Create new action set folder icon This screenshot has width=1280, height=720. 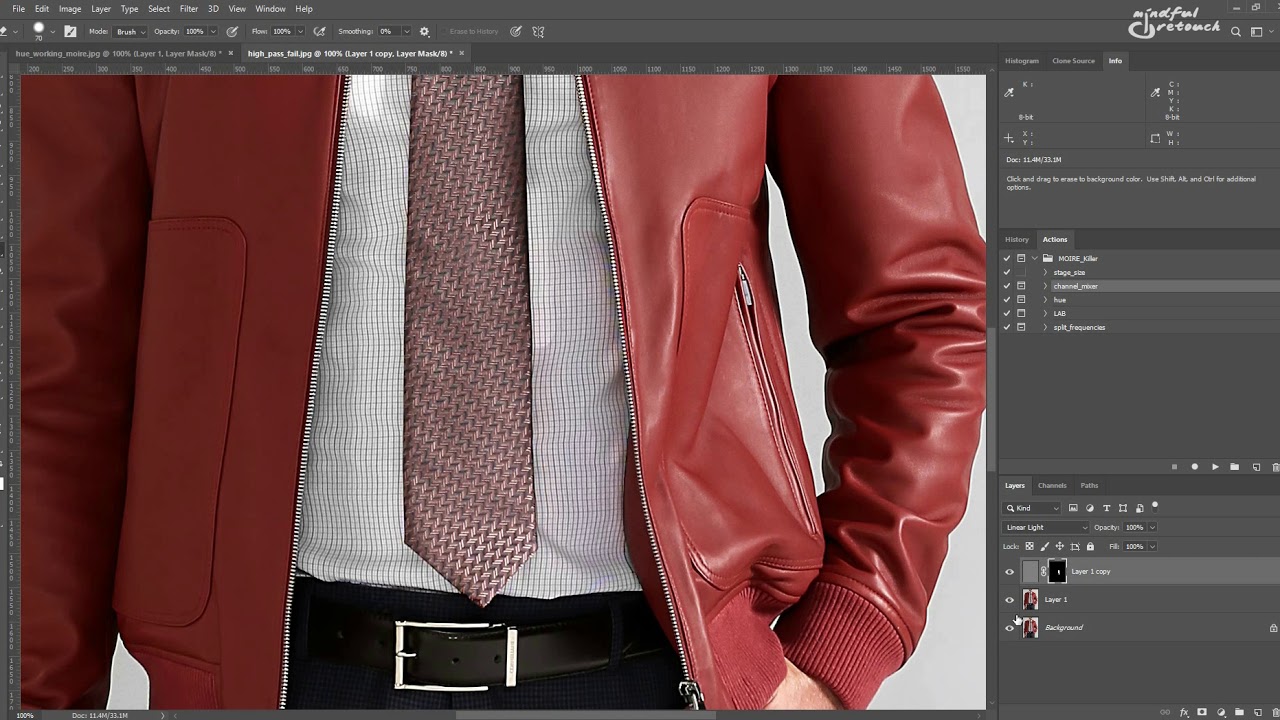click(x=1235, y=467)
